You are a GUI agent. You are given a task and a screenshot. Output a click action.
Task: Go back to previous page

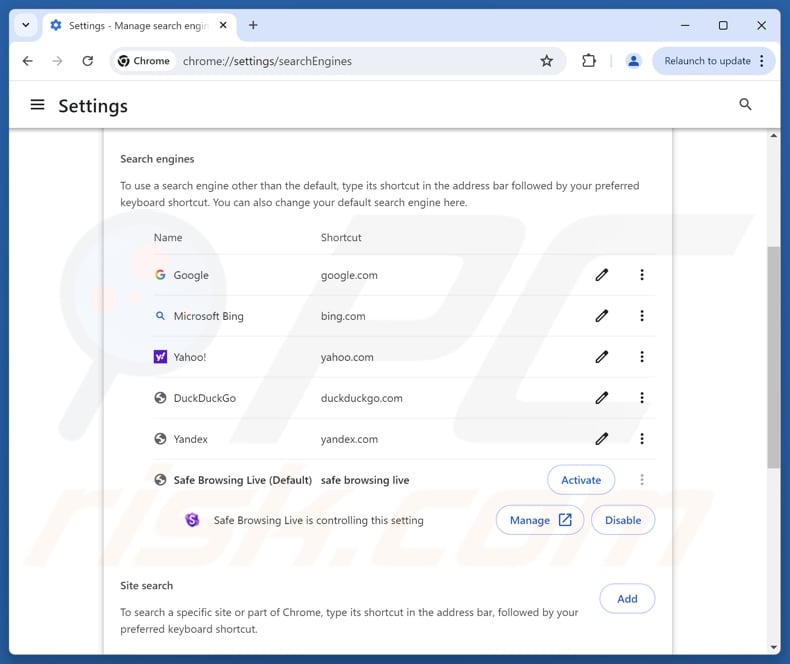click(x=28, y=61)
